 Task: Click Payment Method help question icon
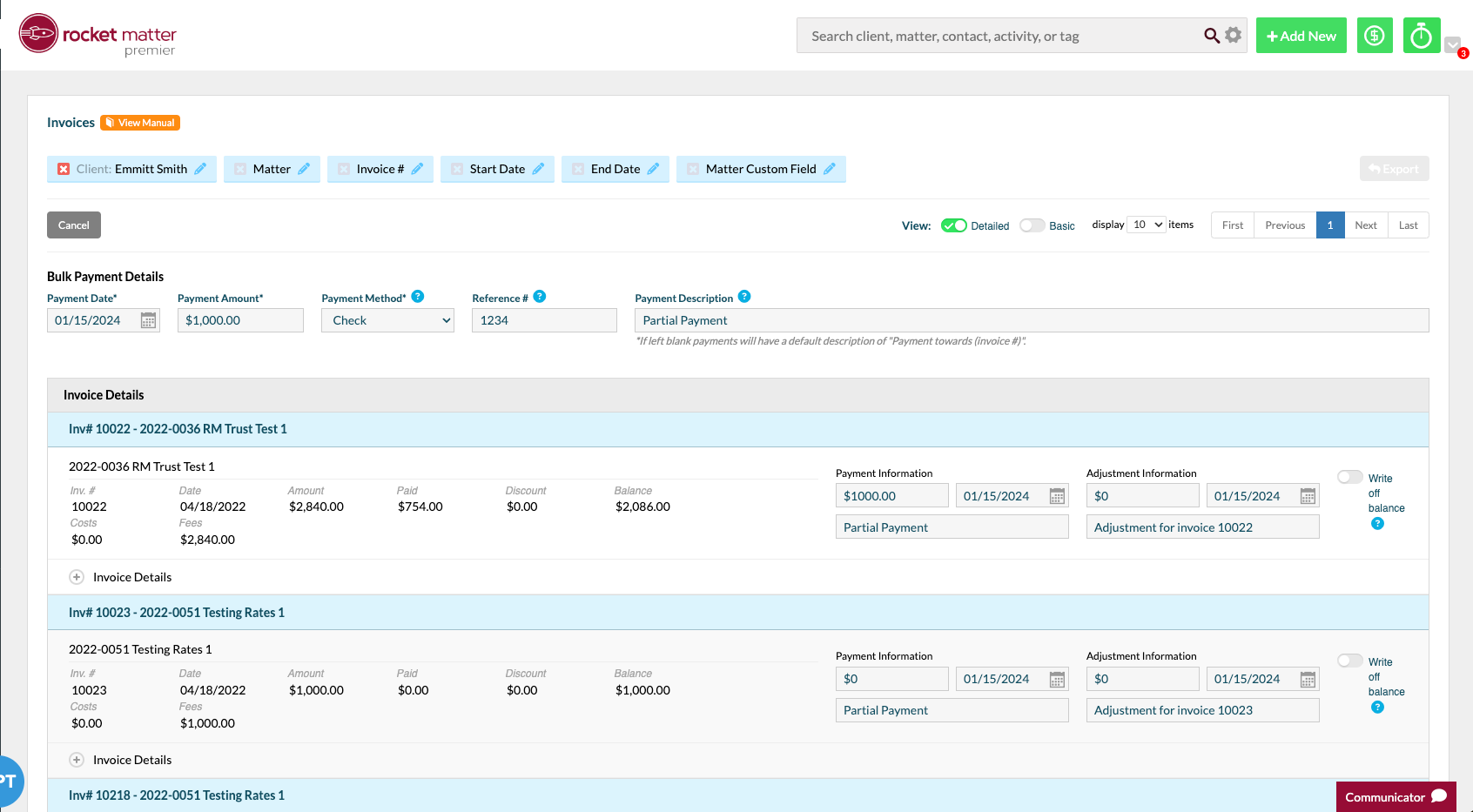[418, 297]
